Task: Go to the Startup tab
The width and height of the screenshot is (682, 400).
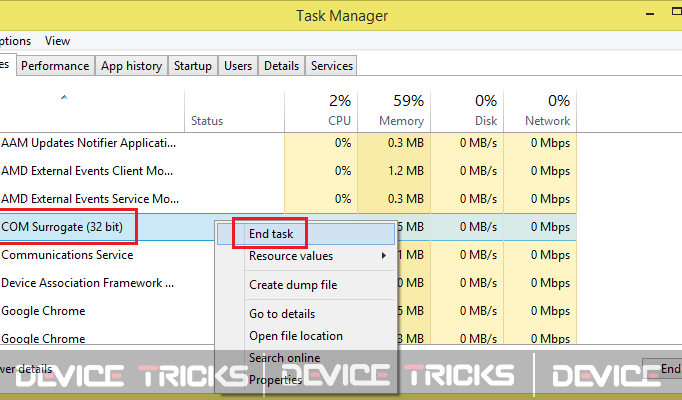Action: [x=193, y=66]
